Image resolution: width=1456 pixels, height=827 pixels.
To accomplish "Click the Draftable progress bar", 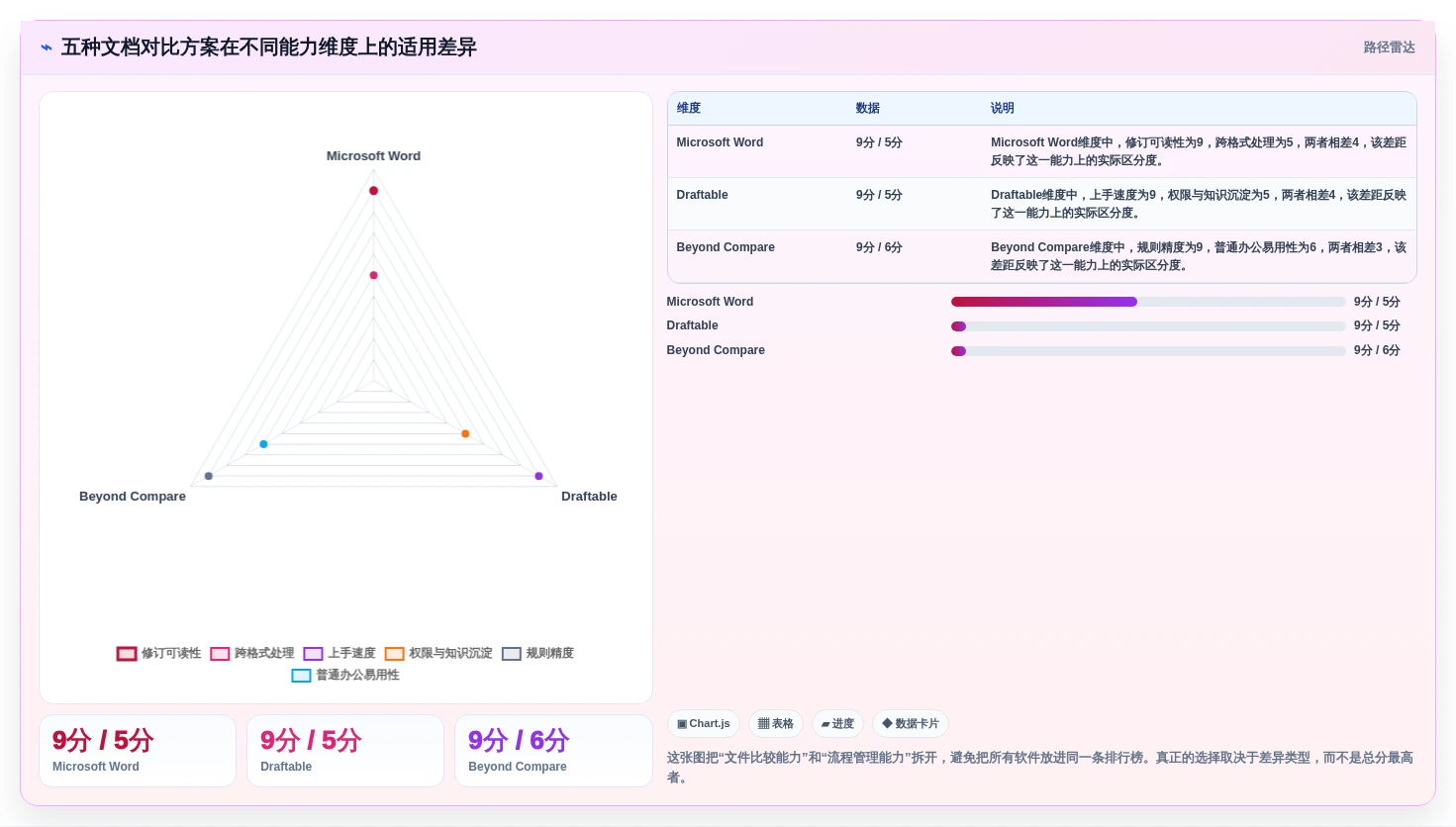I will coord(1148,326).
